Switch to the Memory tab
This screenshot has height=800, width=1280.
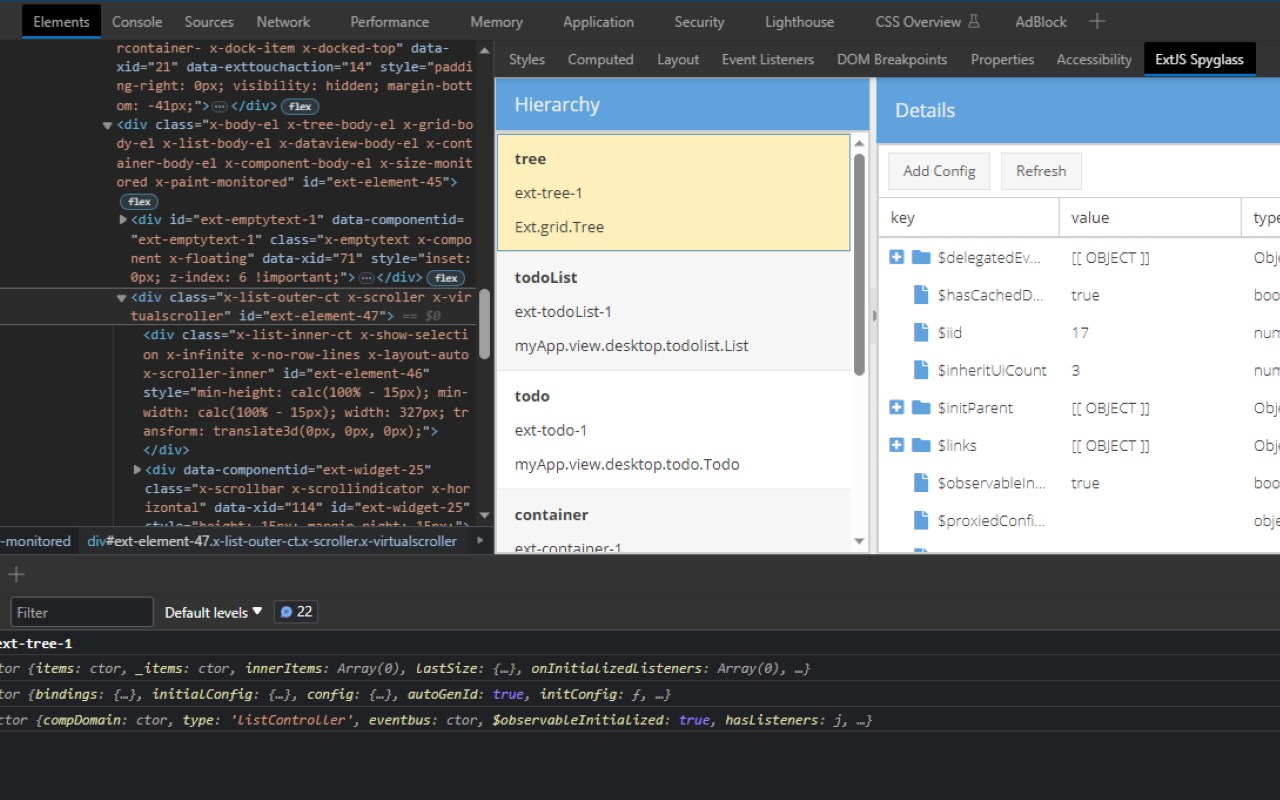coord(496,21)
